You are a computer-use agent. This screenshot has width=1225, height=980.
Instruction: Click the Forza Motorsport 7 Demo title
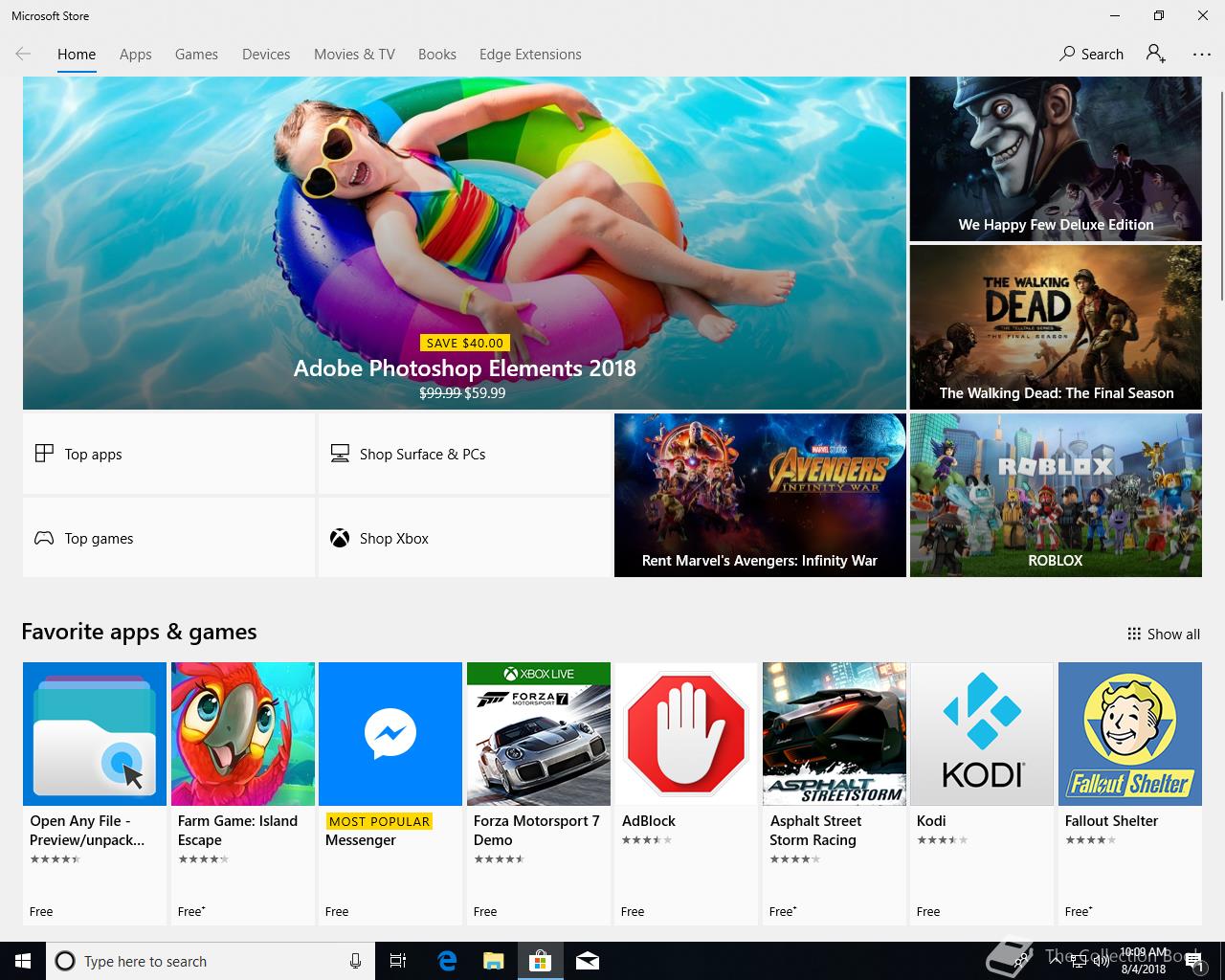coord(537,831)
